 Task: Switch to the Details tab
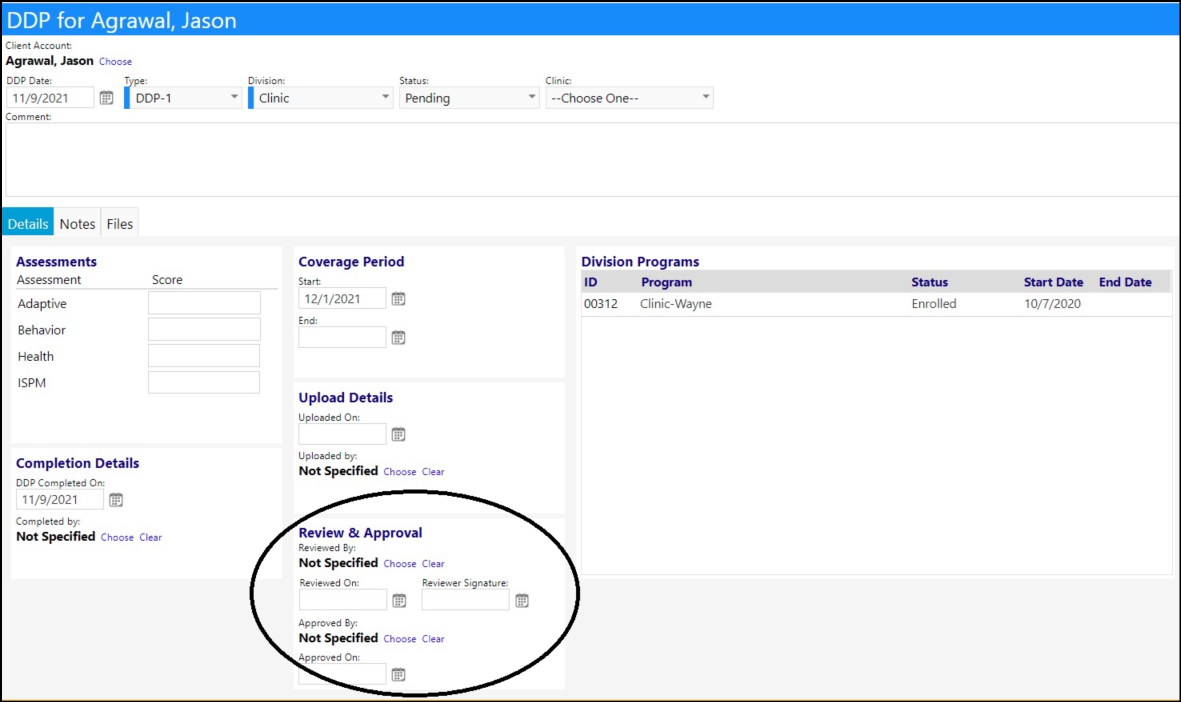28,224
